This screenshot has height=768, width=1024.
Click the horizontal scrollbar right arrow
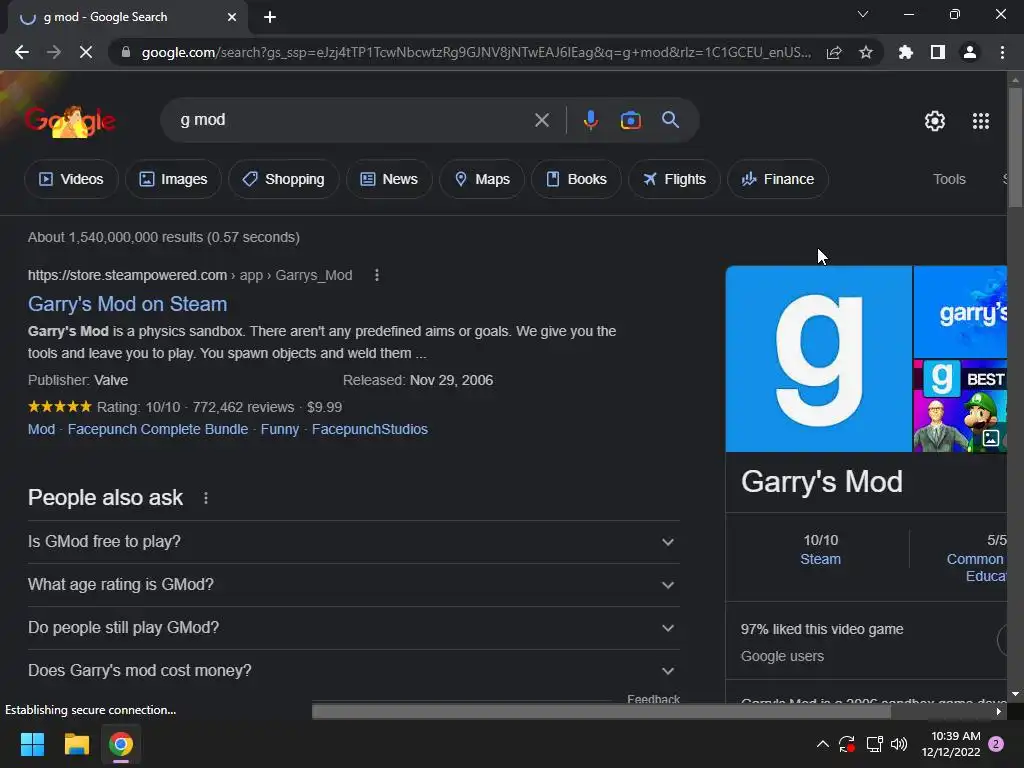(x=999, y=711)
